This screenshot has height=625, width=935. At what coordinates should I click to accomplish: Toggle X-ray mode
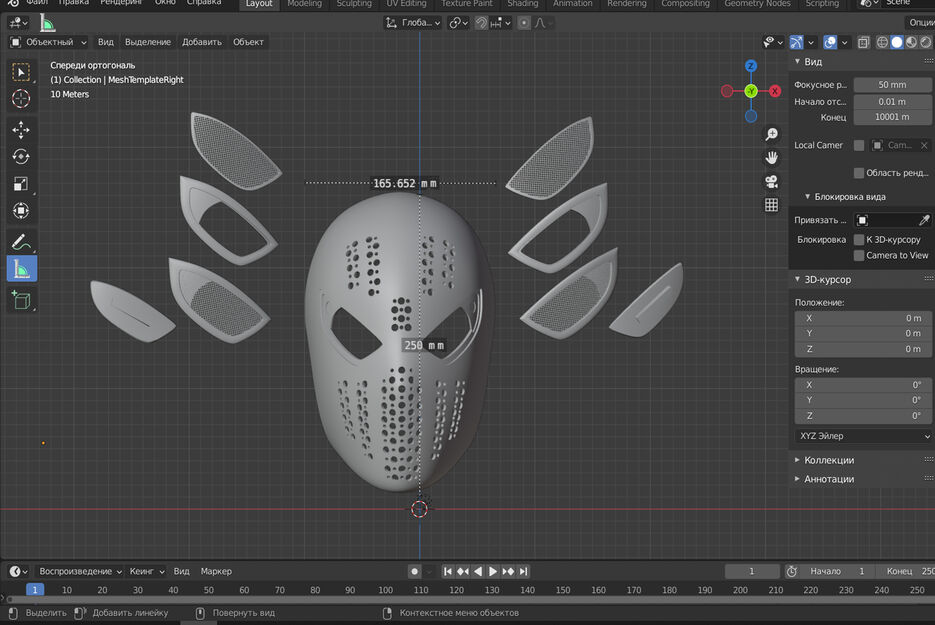[x=863, y=42]
